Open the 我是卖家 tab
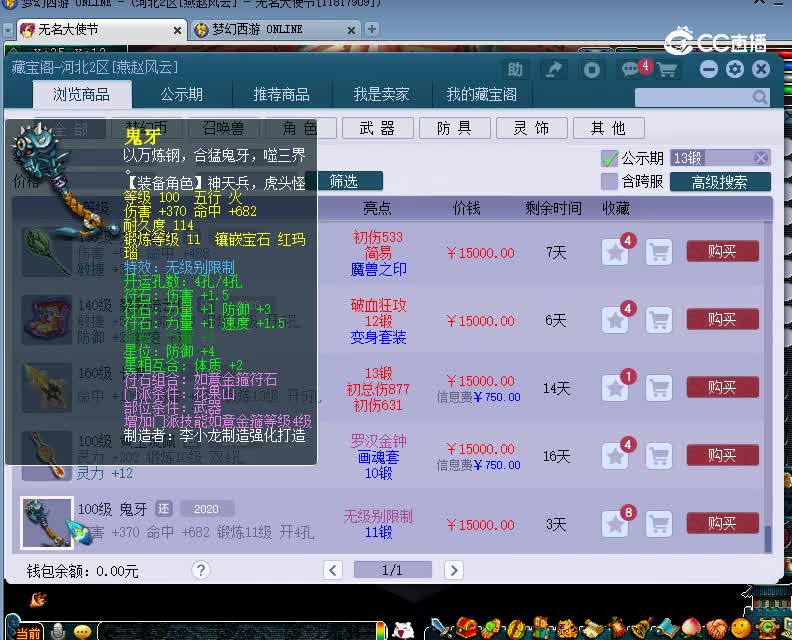The height and width of the screenshot is (640, 792). 382,94
